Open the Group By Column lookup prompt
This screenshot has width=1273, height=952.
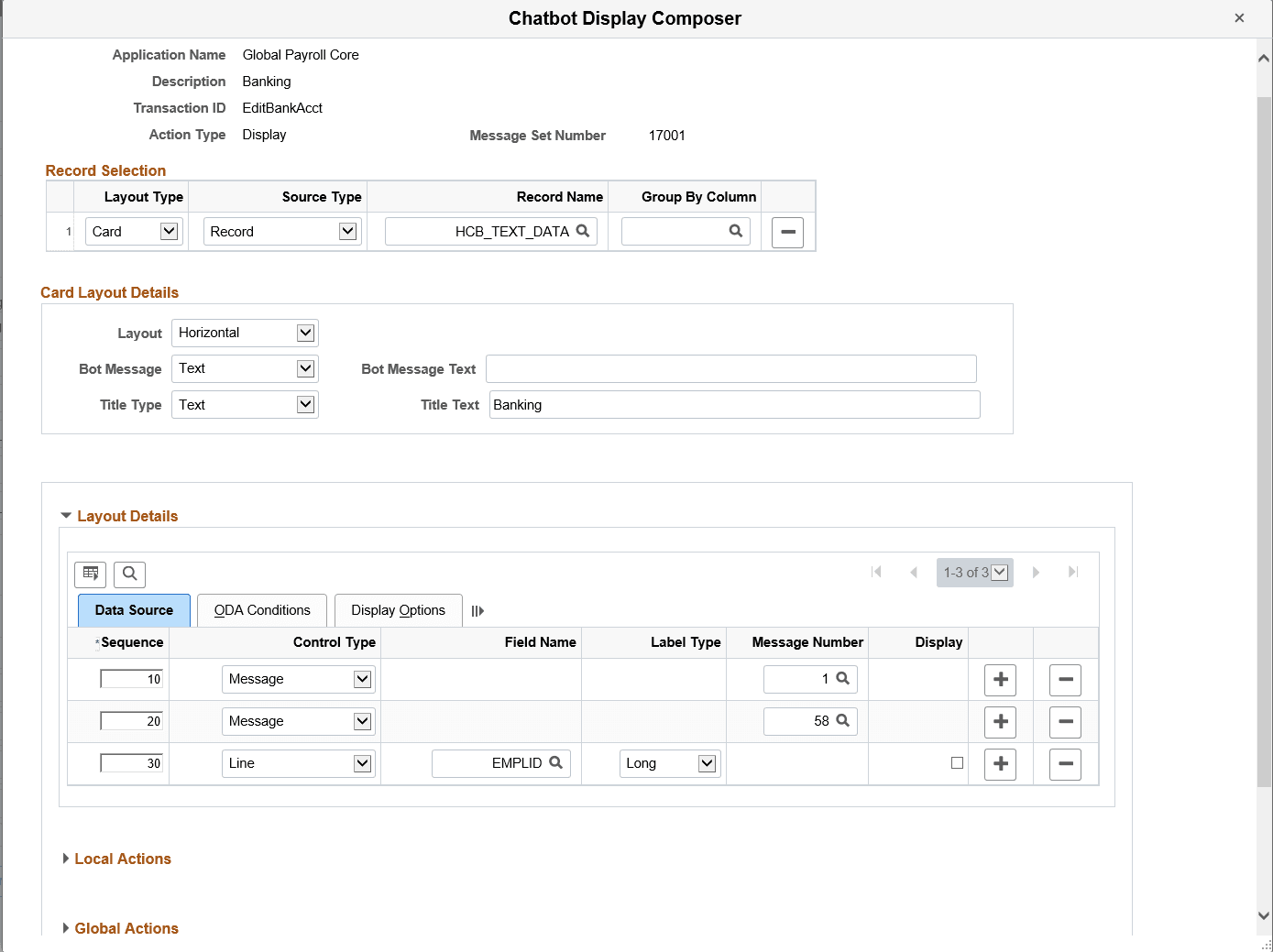737,231
